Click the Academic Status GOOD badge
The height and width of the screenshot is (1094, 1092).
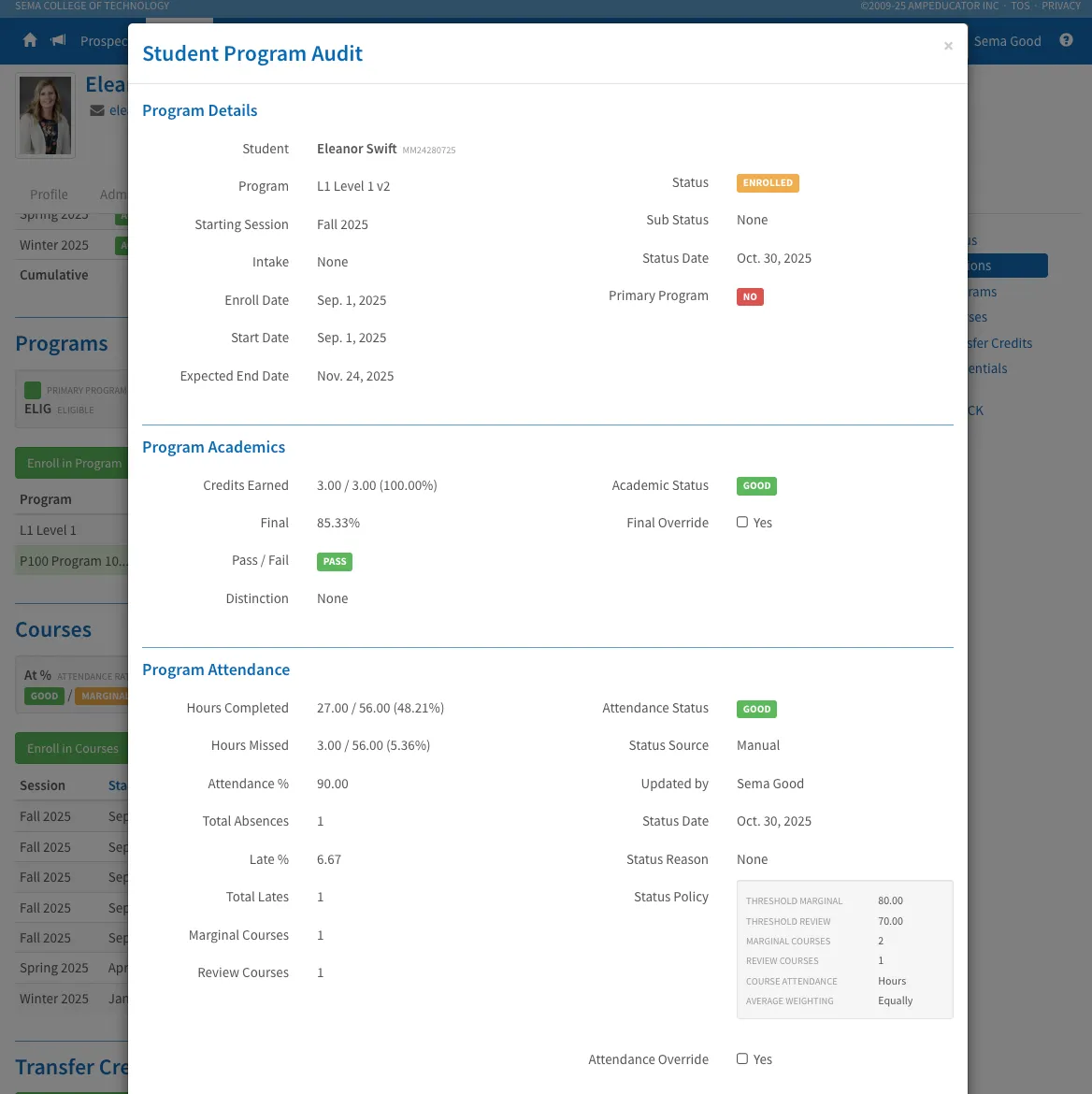[756, 485]
